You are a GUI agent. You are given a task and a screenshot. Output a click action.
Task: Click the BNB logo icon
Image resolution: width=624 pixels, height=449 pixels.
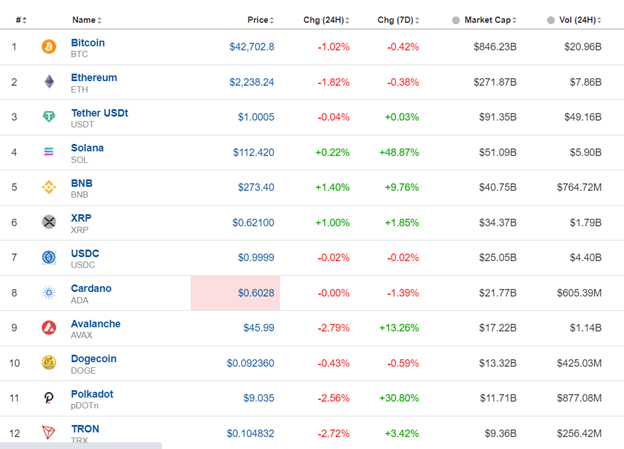[49, 187]
